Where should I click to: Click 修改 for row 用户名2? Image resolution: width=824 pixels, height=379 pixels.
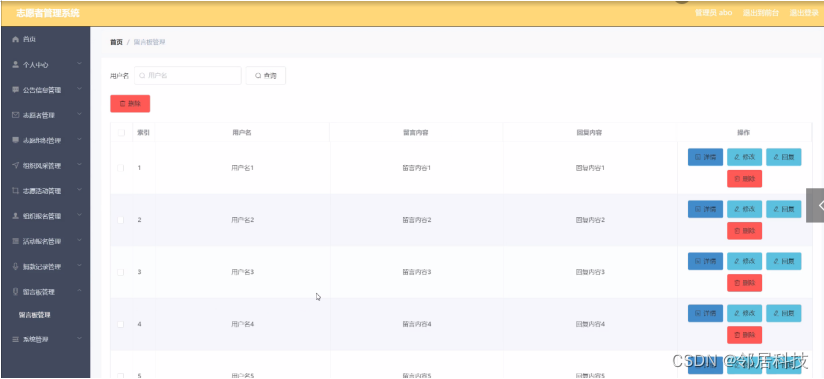744,209
